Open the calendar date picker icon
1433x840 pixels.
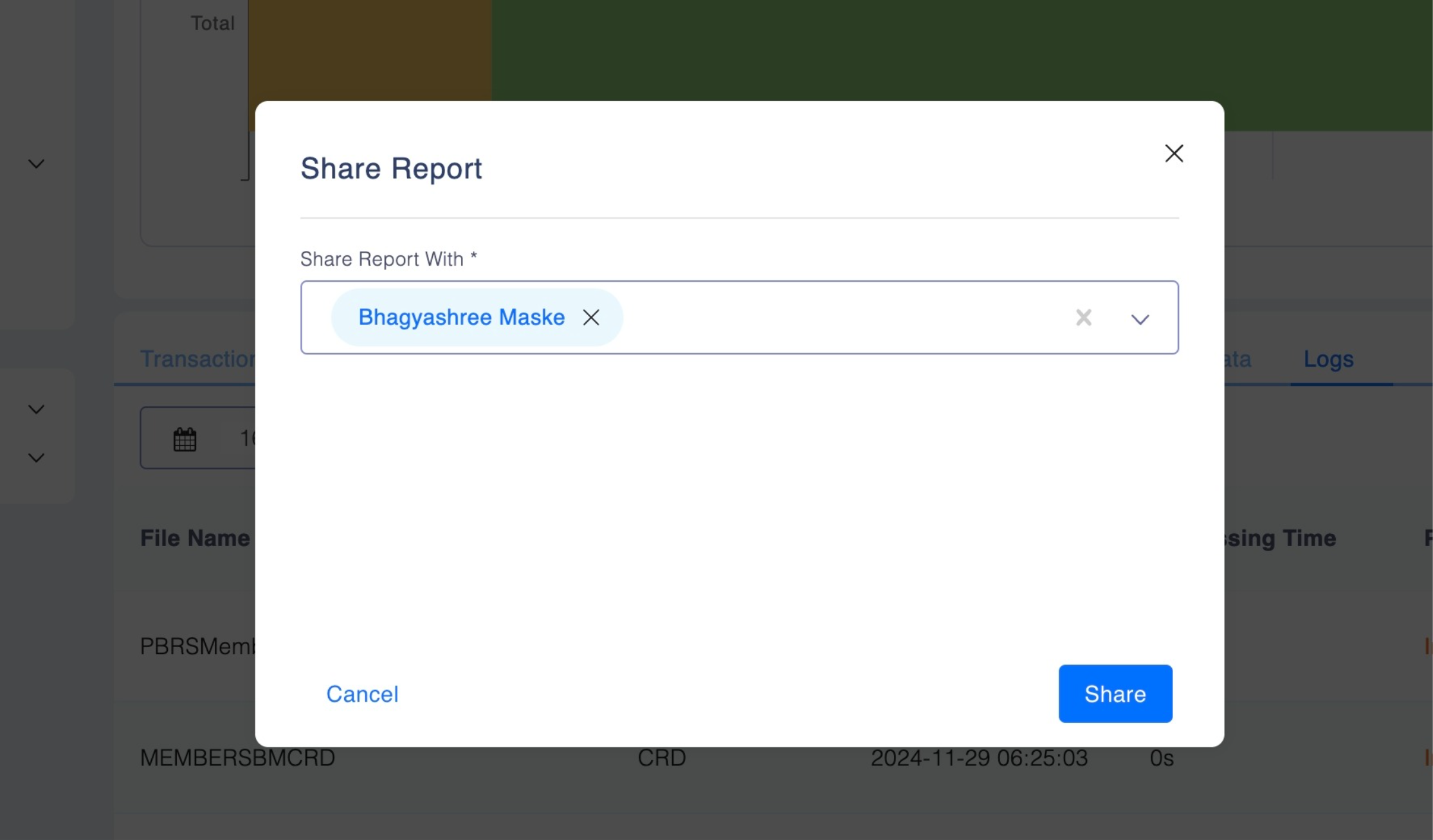point(185,439)
